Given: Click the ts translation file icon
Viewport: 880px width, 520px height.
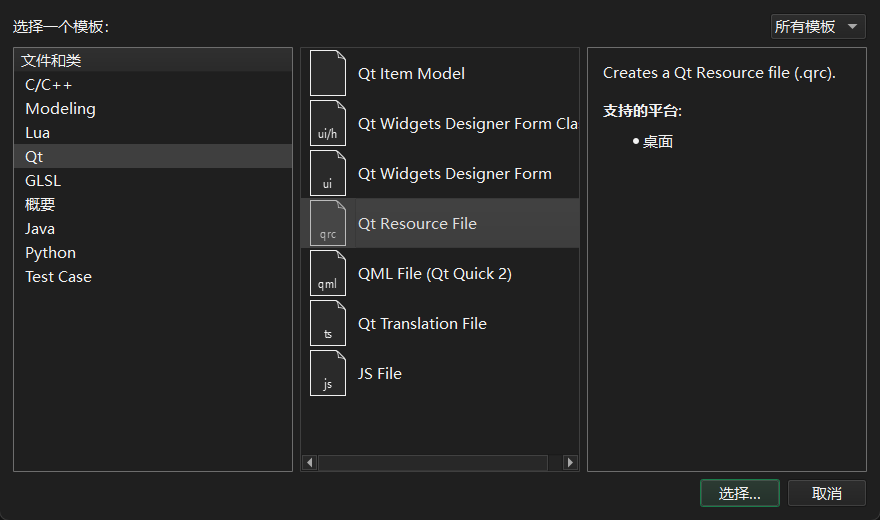Looking at the screenshot, I should click(328, 323).
